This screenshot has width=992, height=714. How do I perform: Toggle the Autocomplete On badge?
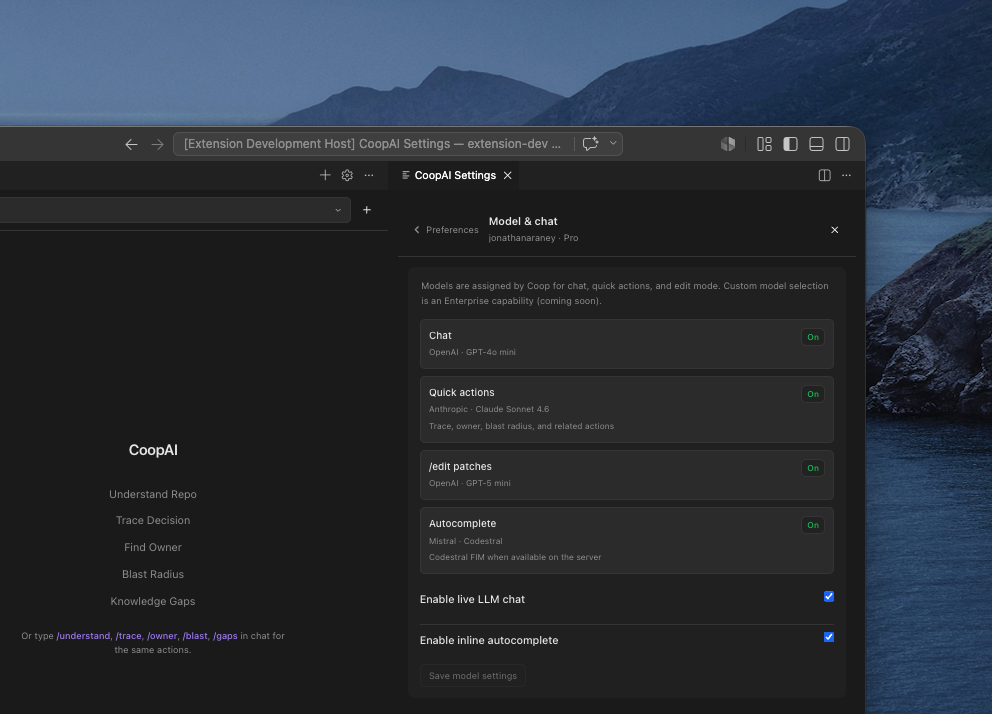(x=813, y=525)
